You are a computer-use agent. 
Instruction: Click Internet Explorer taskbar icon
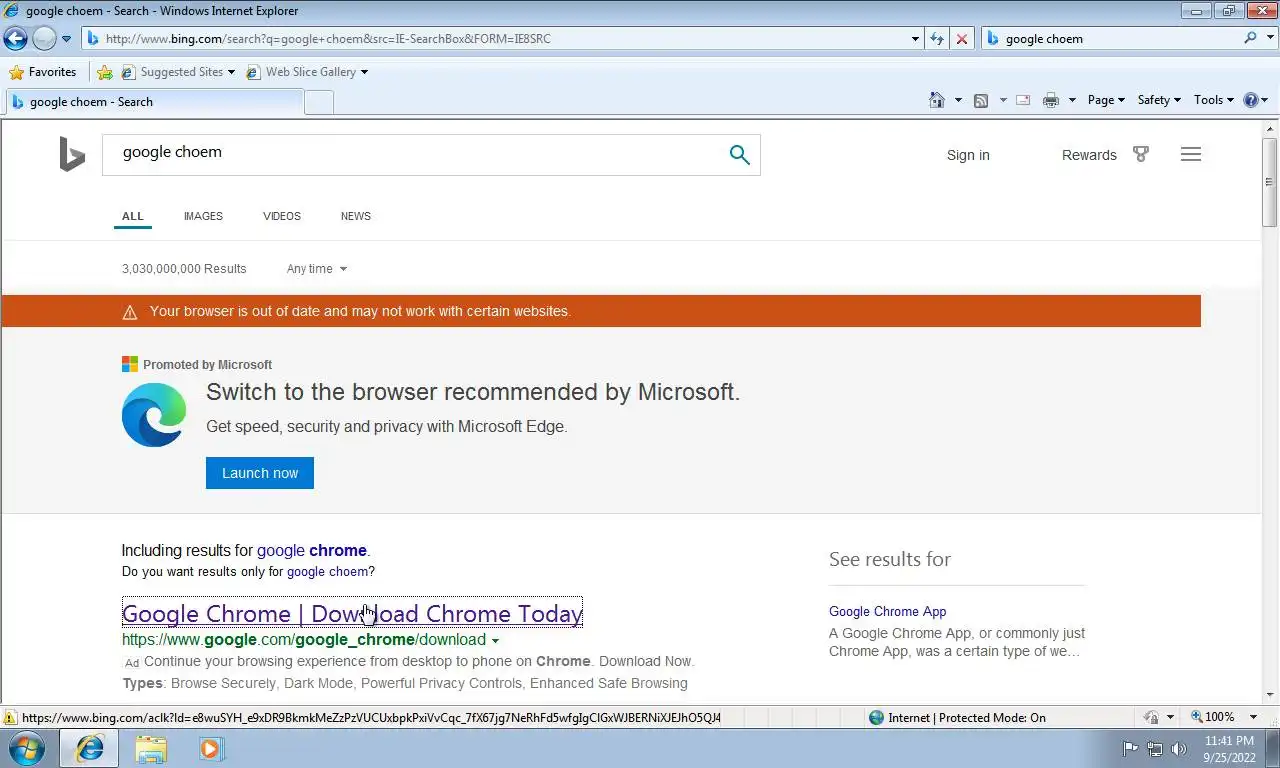[90, 748]
